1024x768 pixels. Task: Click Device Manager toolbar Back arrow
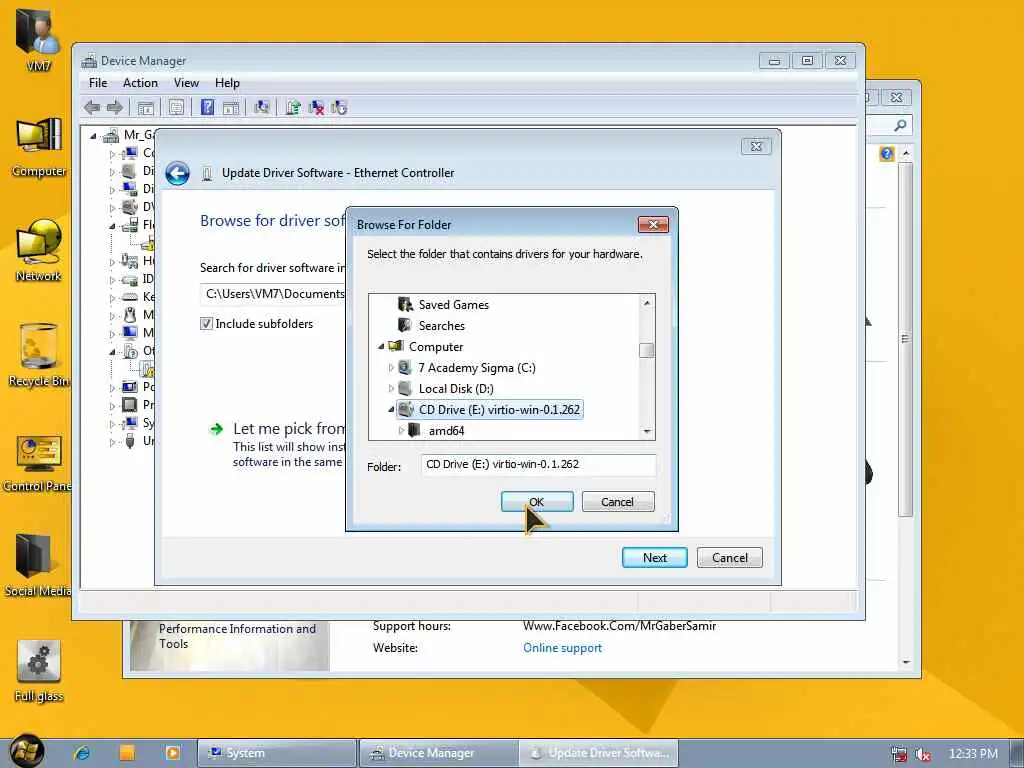92,108
